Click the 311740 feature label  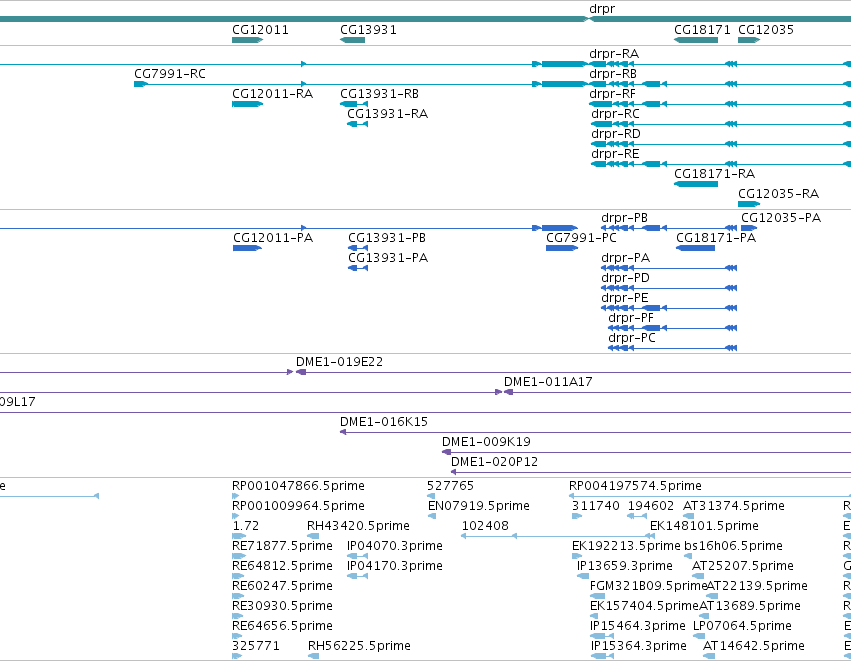tap(596, 506)
